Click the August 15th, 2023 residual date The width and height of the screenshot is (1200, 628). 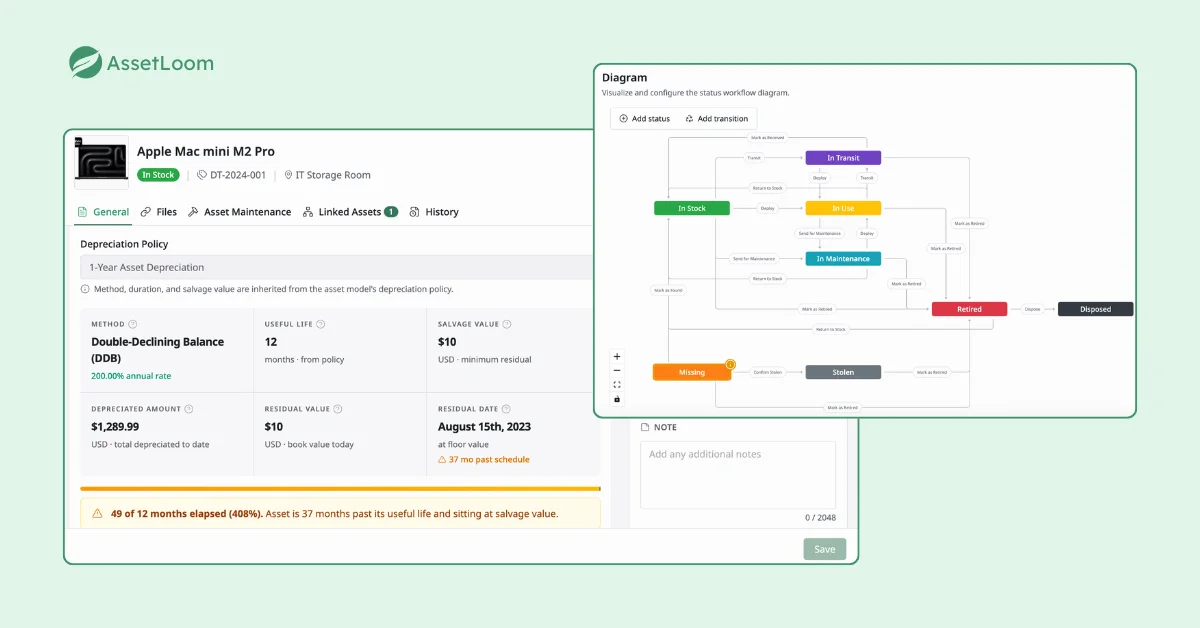coord(484,427)
